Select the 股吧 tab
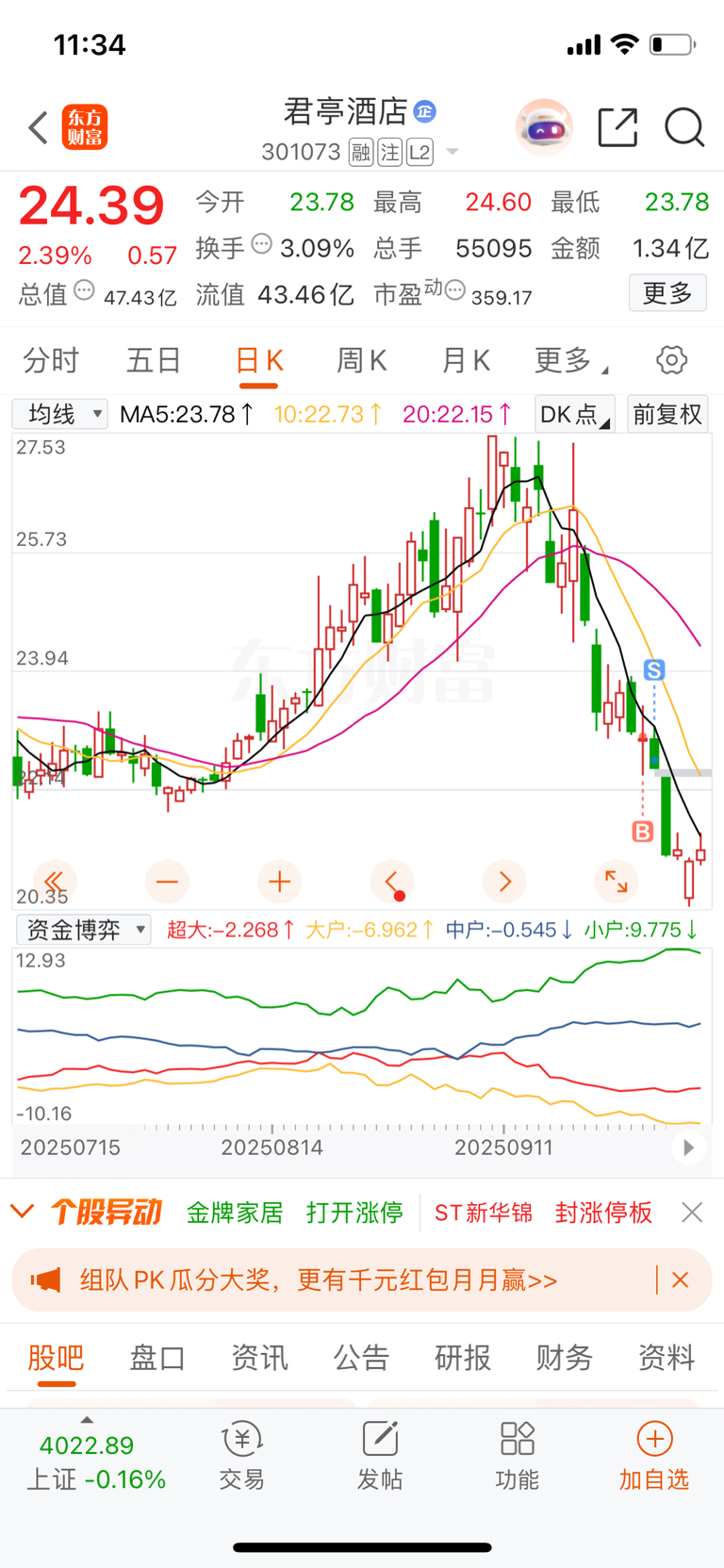The width and height of the screenshot is (724, 1568). click(56, 1358)
